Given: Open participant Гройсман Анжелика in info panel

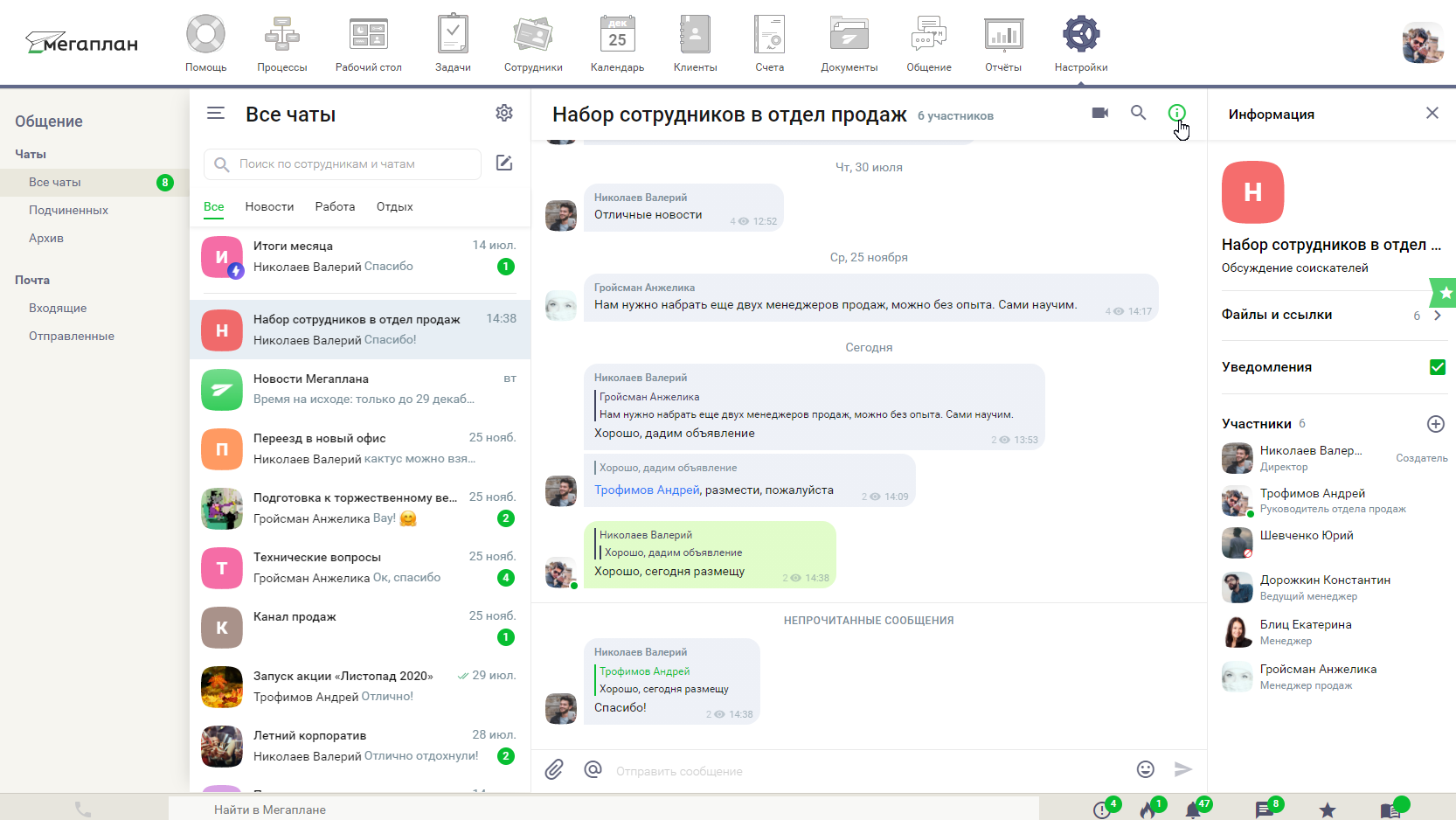Looking at the screenshot, I should tap(1334, 677).
